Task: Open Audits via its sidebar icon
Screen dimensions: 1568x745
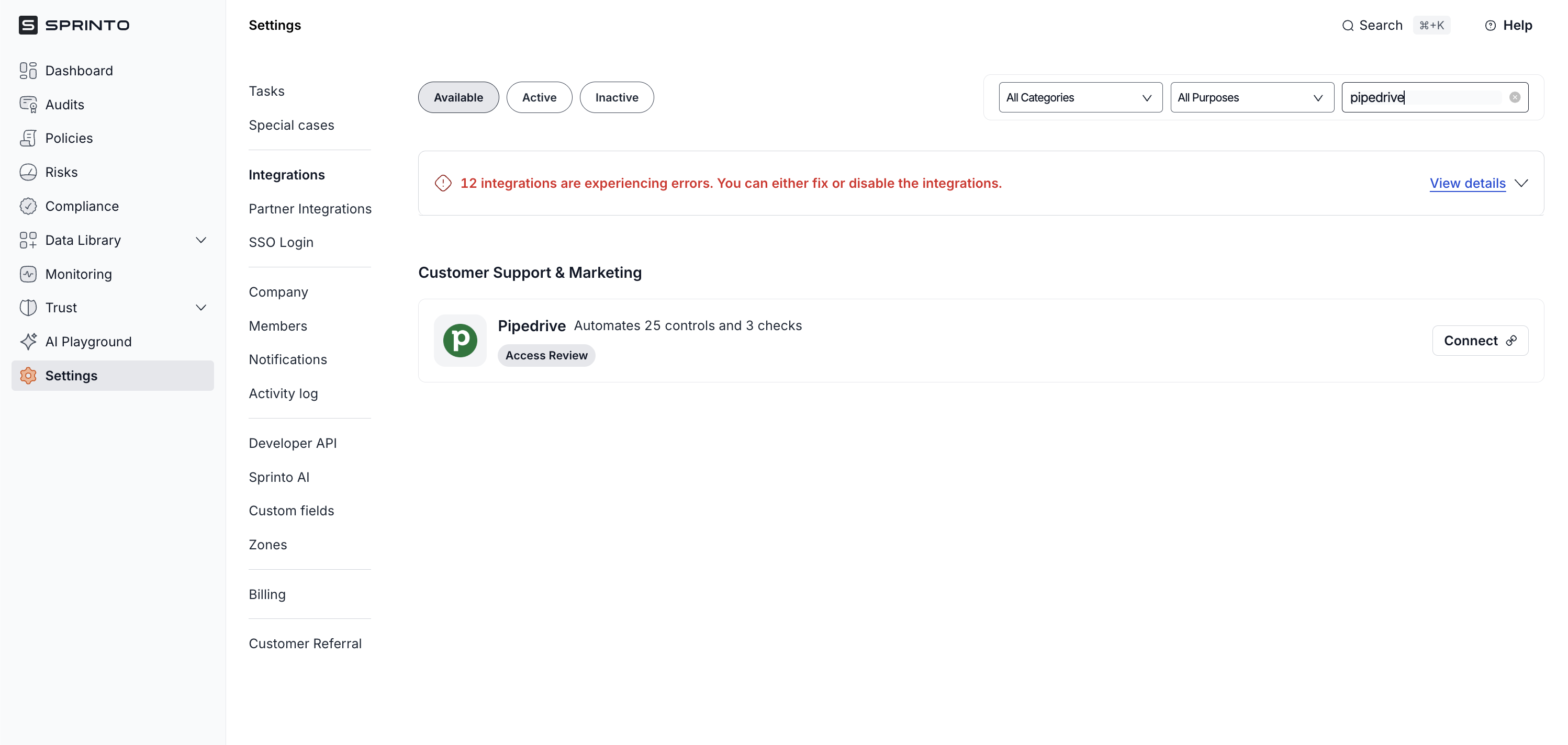Action: (x=28, y=105)
